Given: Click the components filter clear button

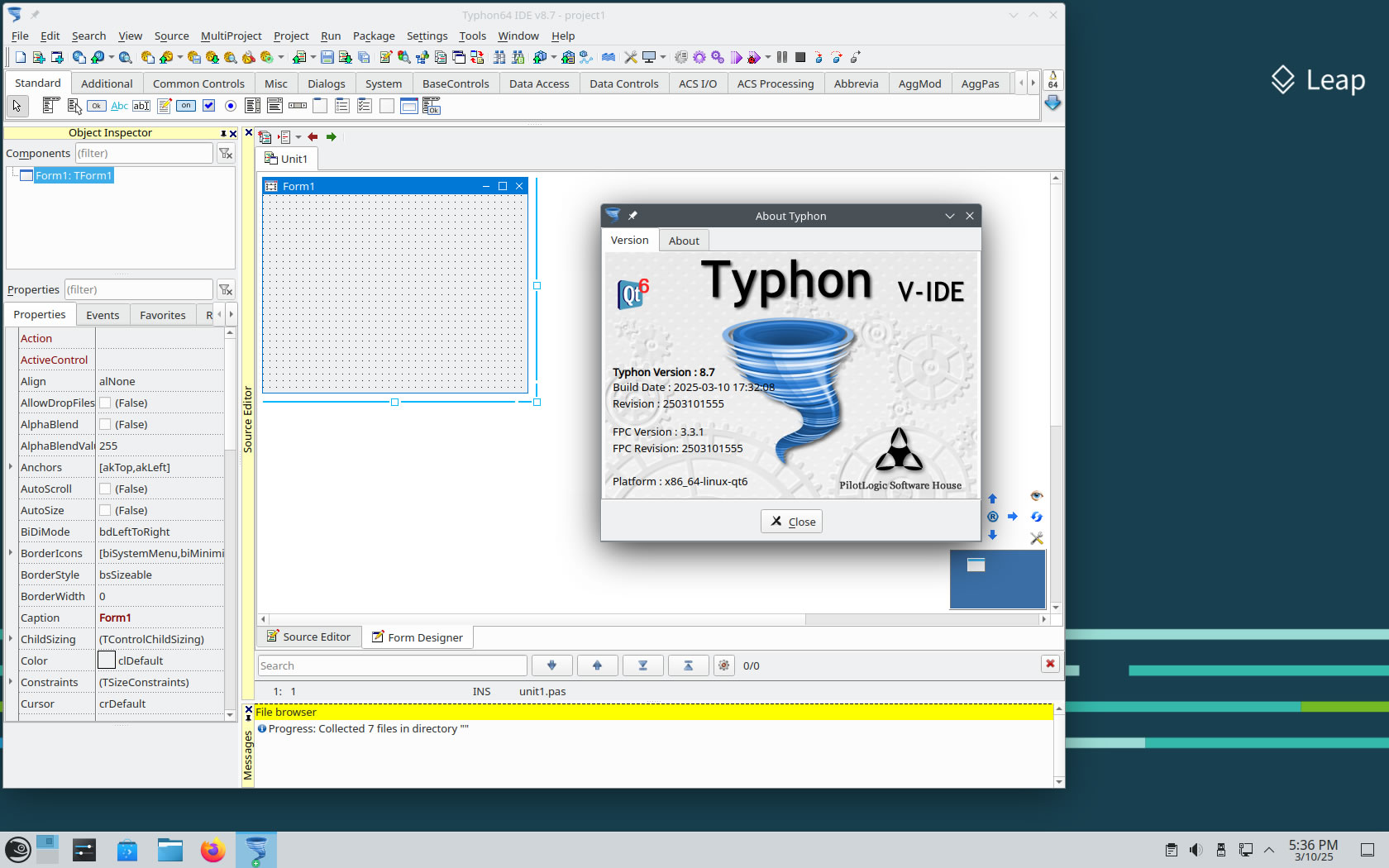Looking at the screenshot, I should tap(226, 153).
